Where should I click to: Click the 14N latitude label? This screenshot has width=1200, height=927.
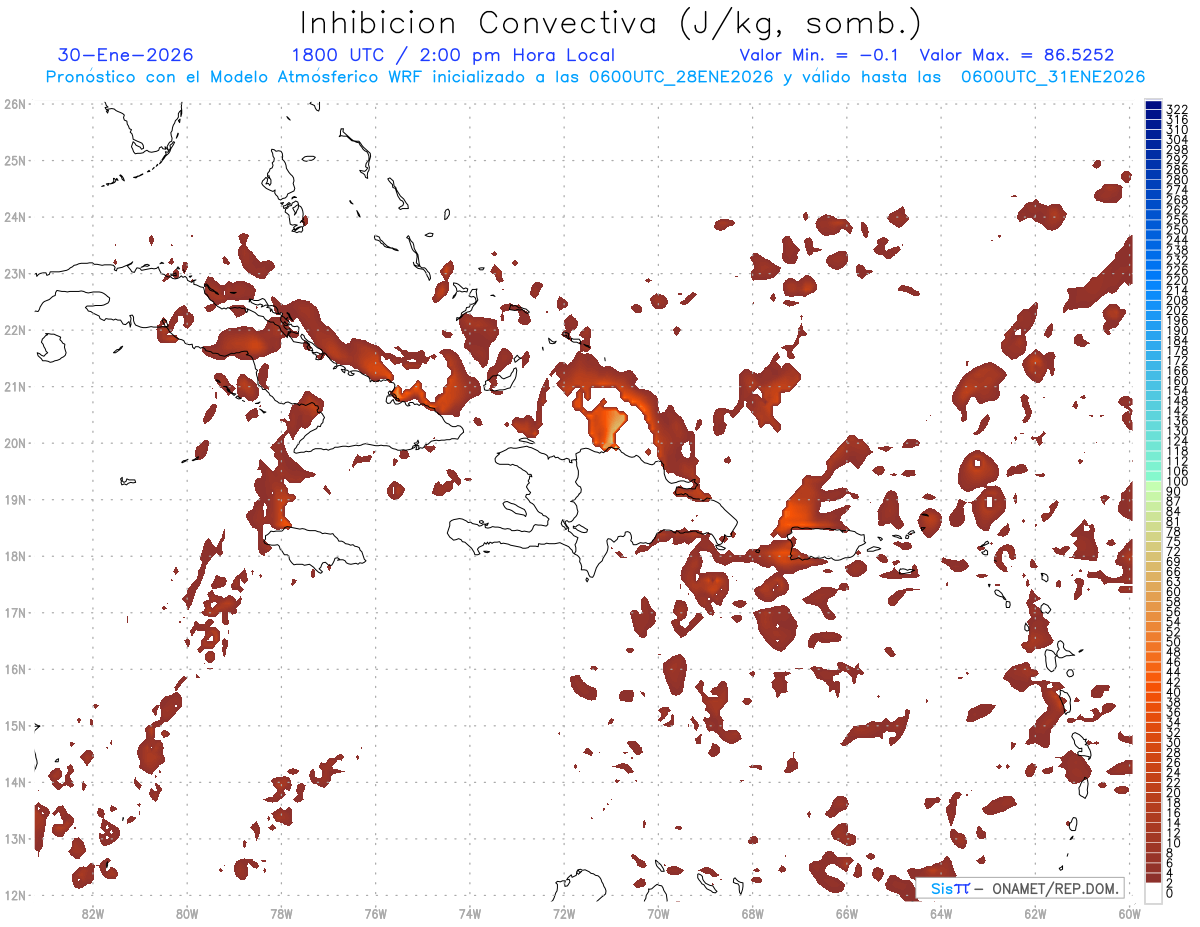pyautogui.click(x=15, y=782)
